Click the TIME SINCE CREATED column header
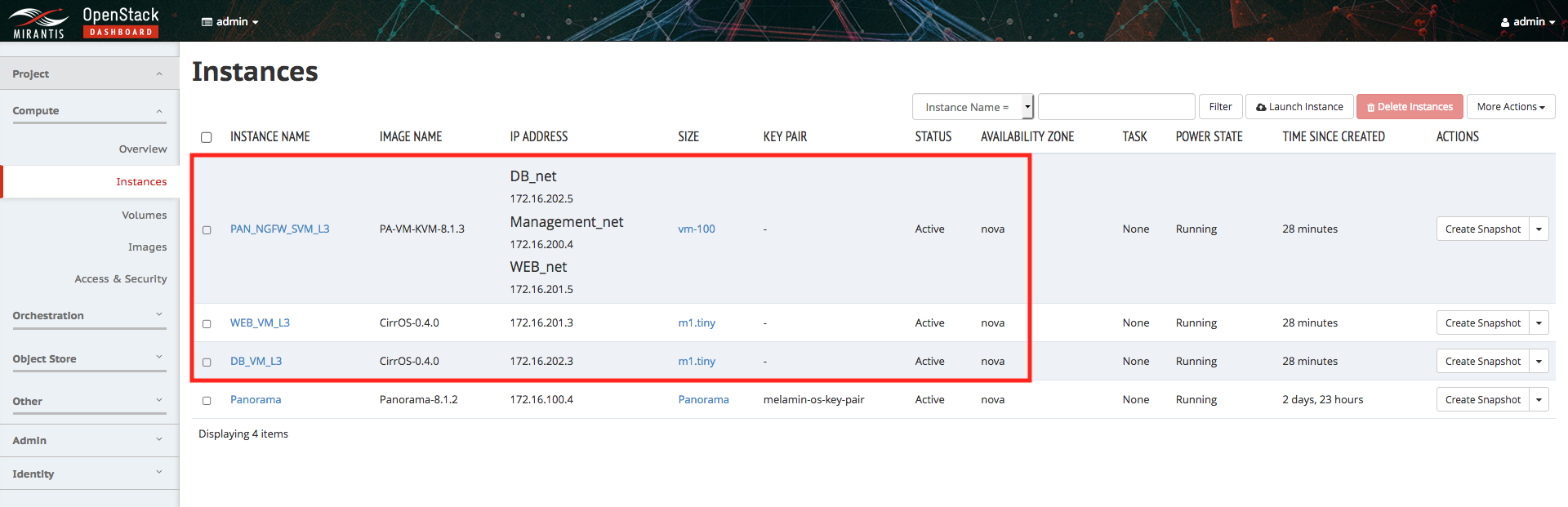 pos(1334,137)
